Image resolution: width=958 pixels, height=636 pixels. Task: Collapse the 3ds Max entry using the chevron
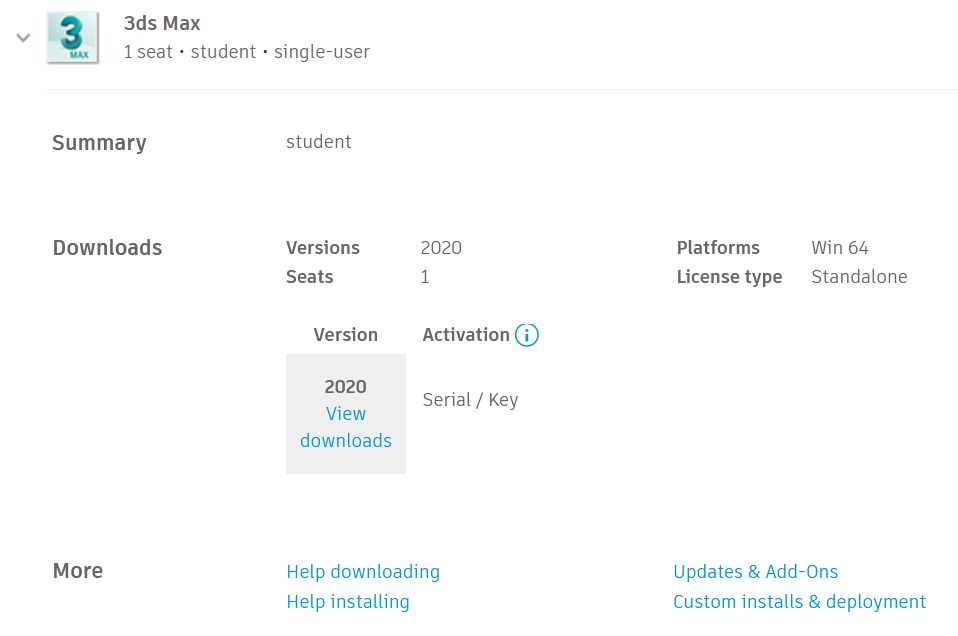click(22, 36)
